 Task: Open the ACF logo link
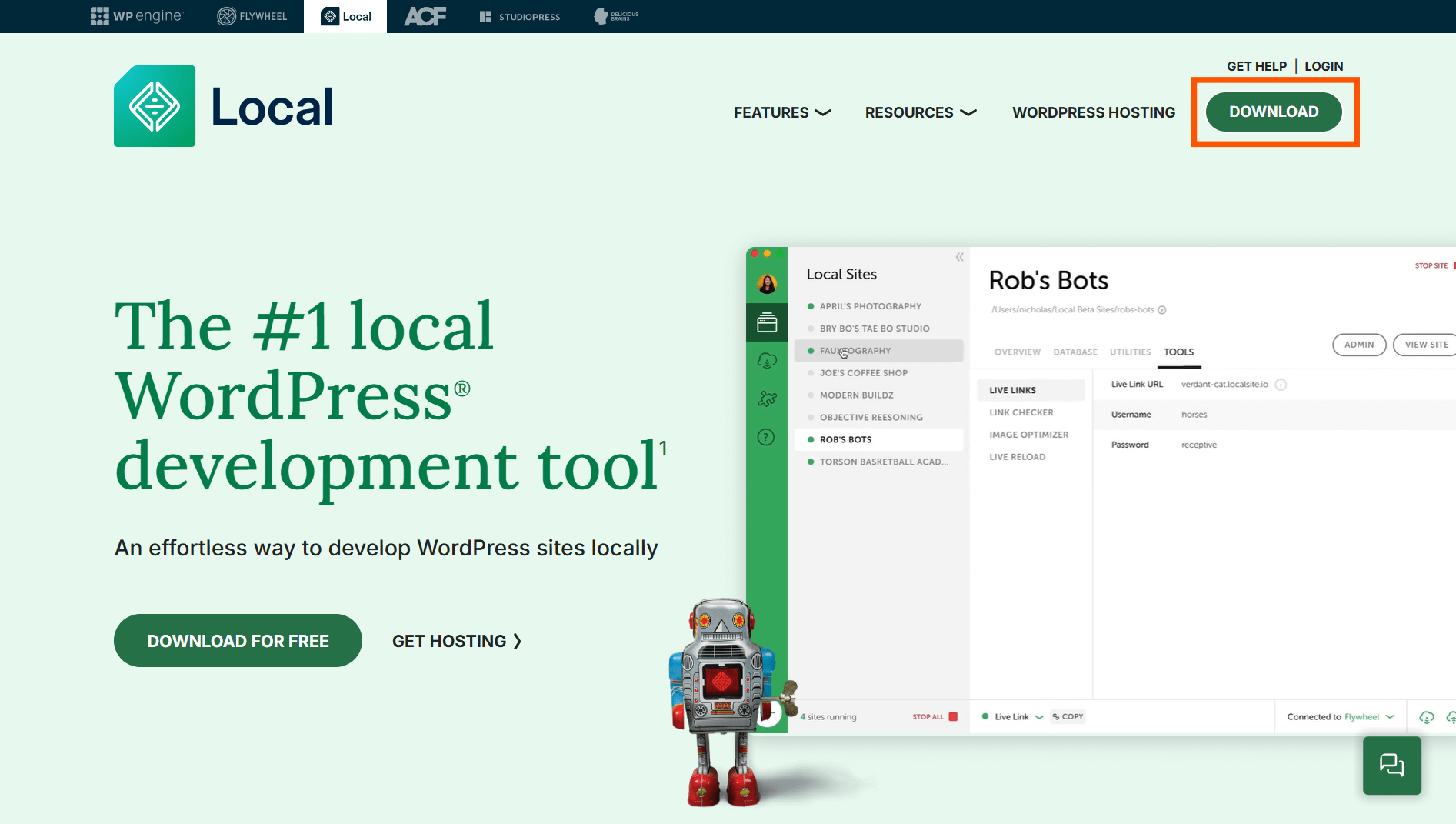(425, 16)
